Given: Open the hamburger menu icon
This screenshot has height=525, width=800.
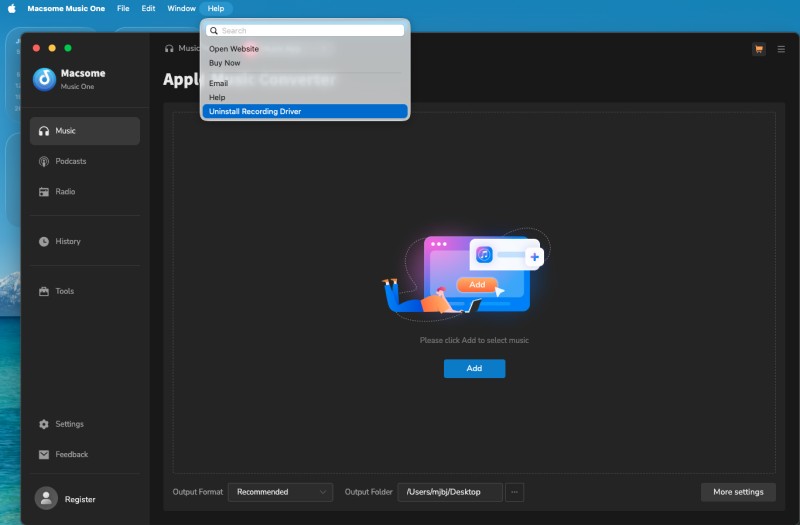Looking at the screenshot, I should point(781,49).
